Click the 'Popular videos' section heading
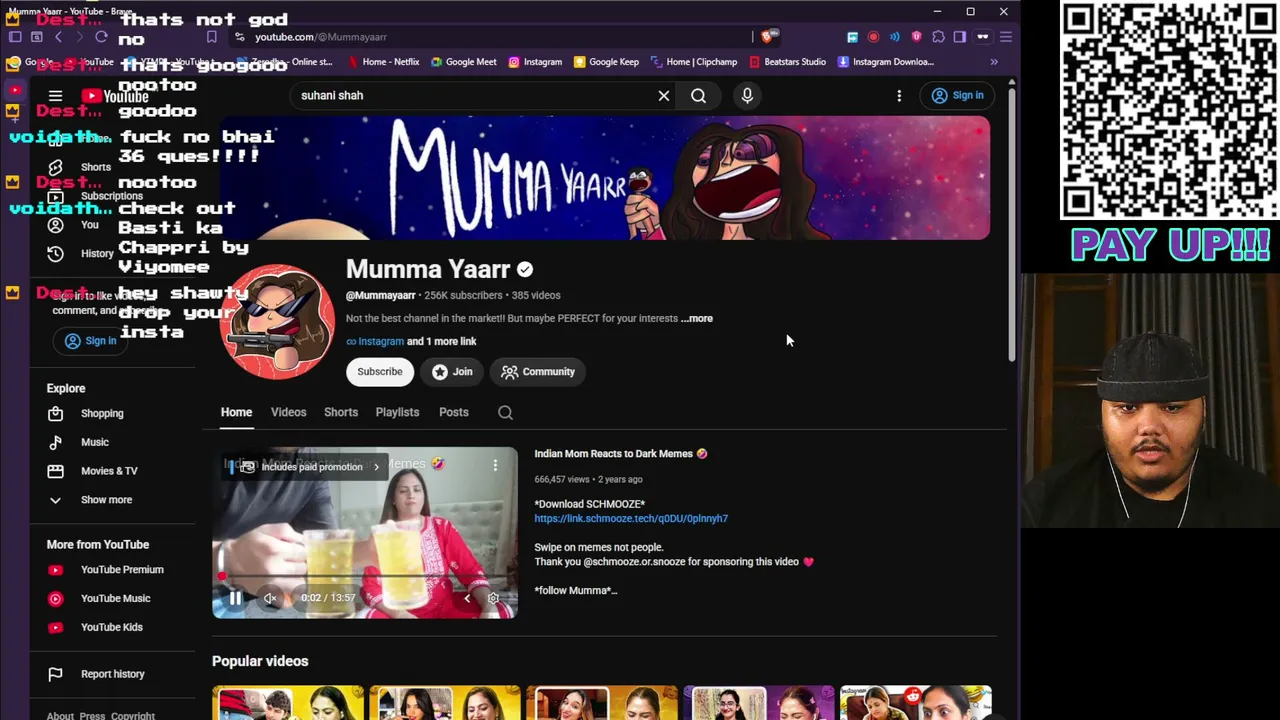The width and height of the screenshot is (1280, 720). (x=260, y=661)
